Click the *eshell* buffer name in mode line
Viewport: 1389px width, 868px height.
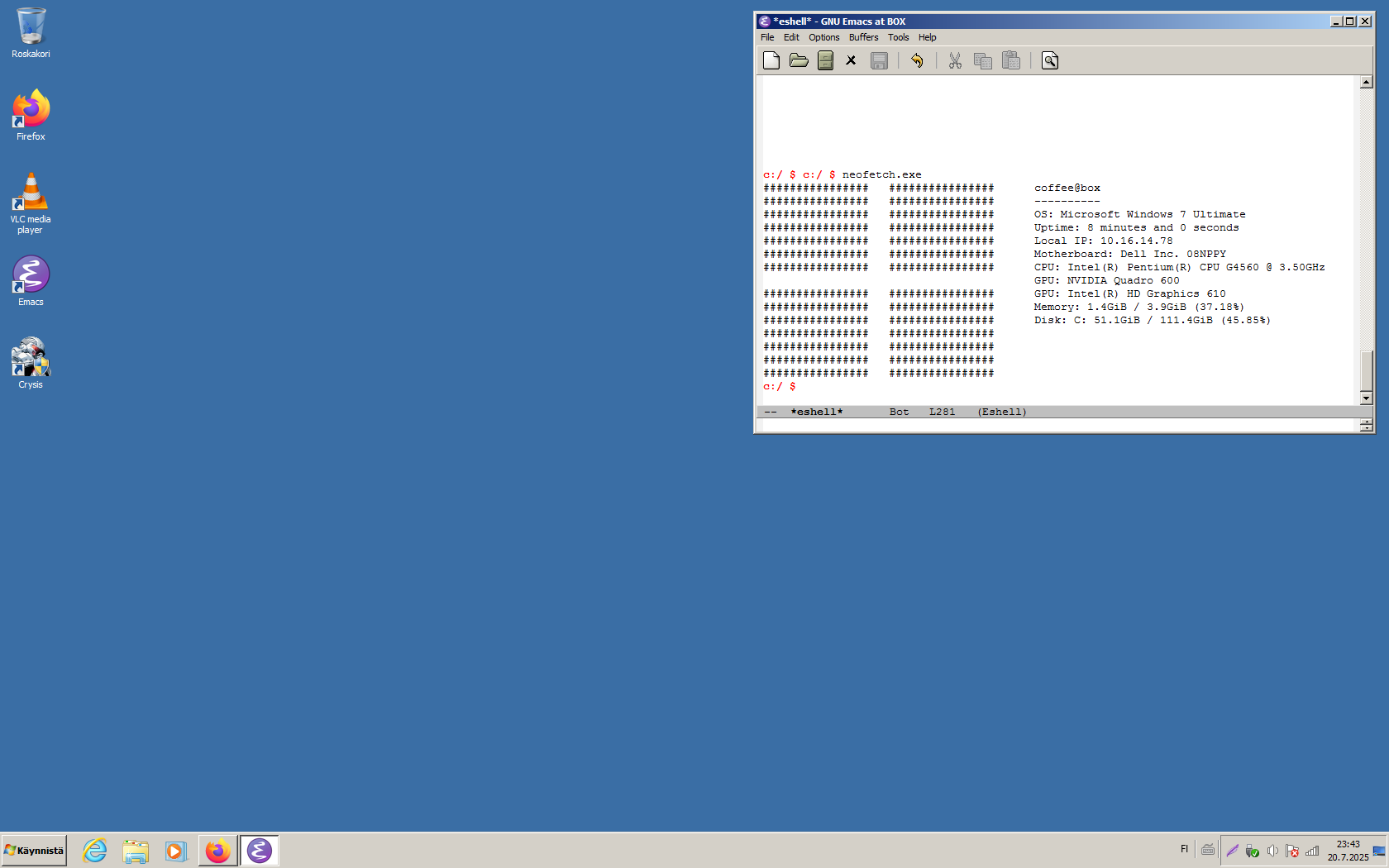tap(817, 412)
